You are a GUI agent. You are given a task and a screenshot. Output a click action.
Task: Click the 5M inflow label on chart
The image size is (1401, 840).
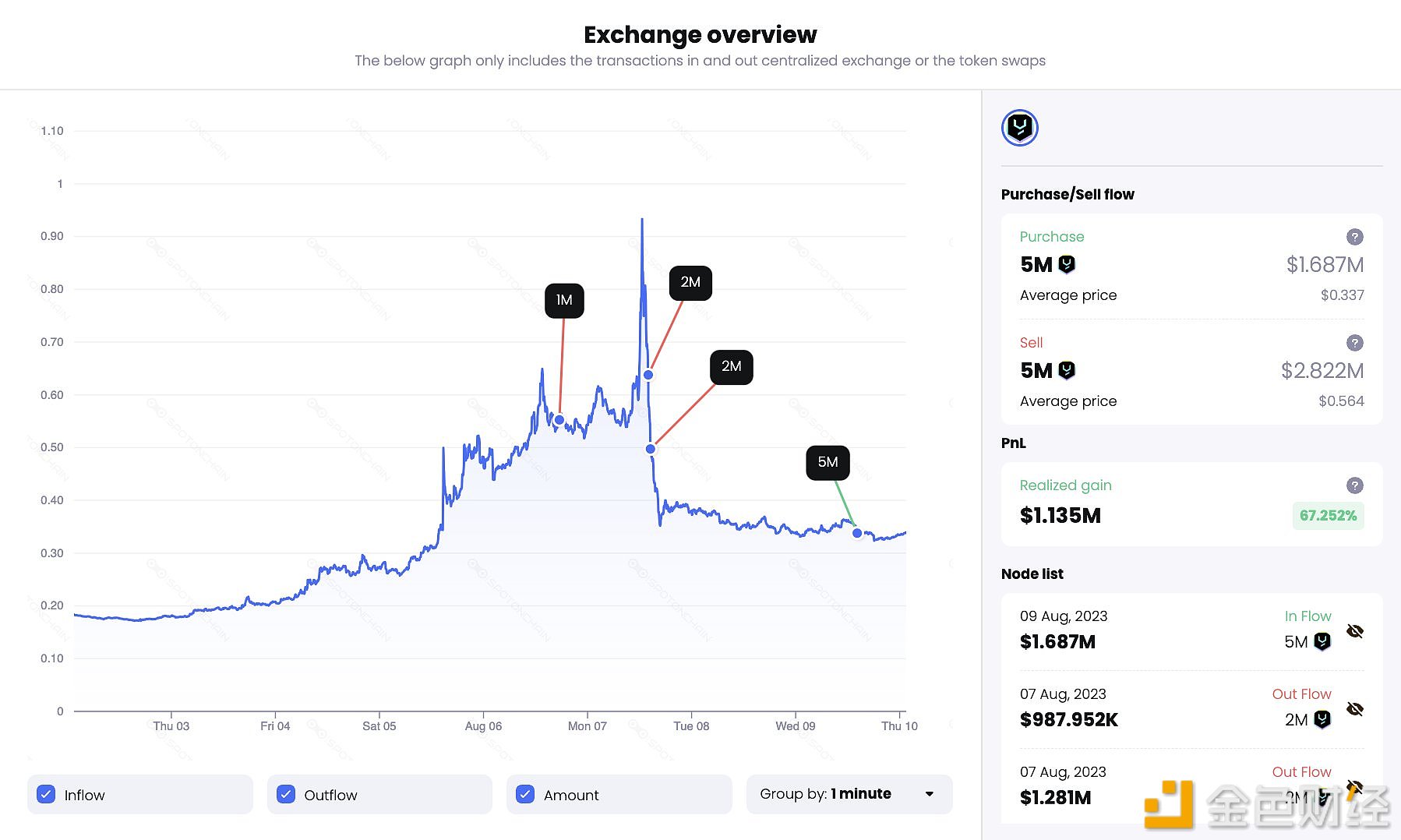(x=828, y=462)
